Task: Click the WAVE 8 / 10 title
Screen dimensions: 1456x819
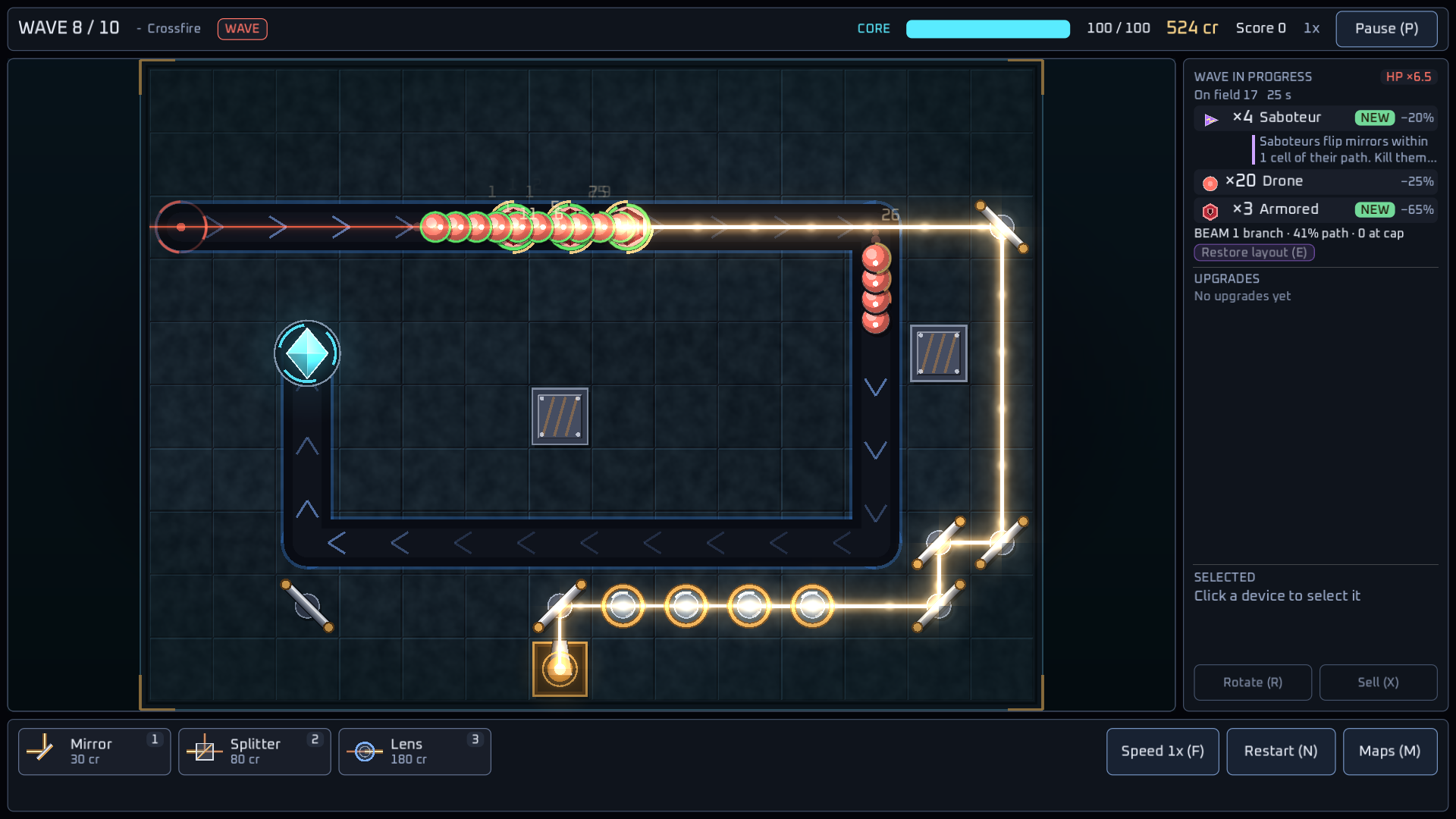Action: tap(69, 28)
